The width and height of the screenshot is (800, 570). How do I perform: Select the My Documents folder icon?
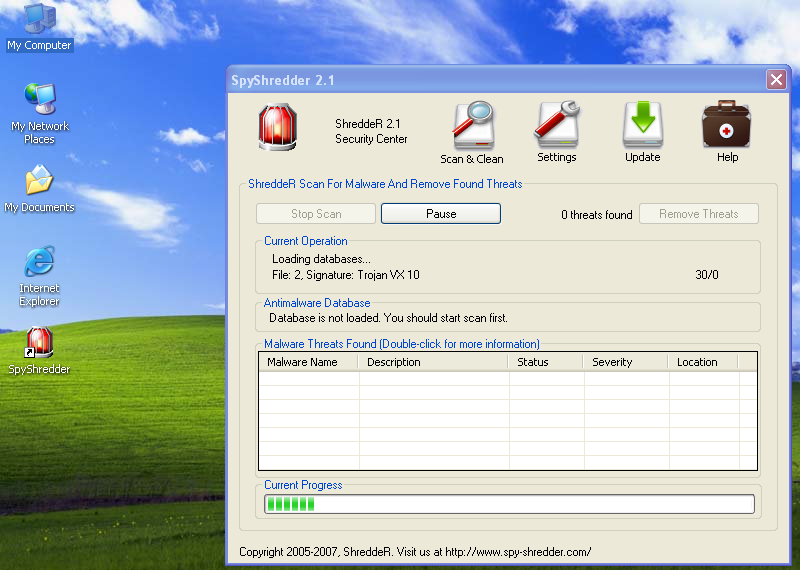coord(39,188)
